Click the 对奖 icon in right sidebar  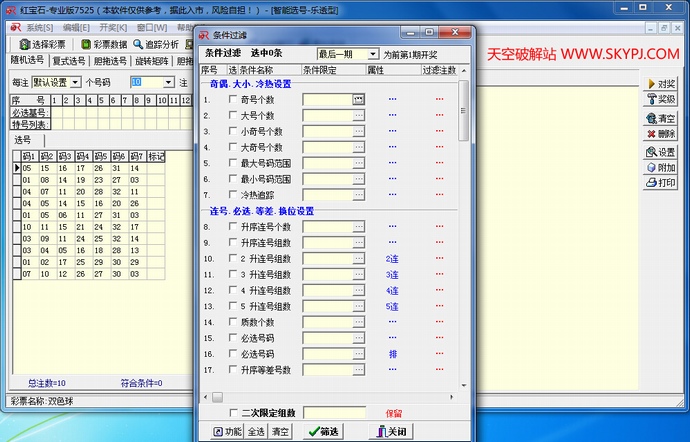click(x=652, y=84)
